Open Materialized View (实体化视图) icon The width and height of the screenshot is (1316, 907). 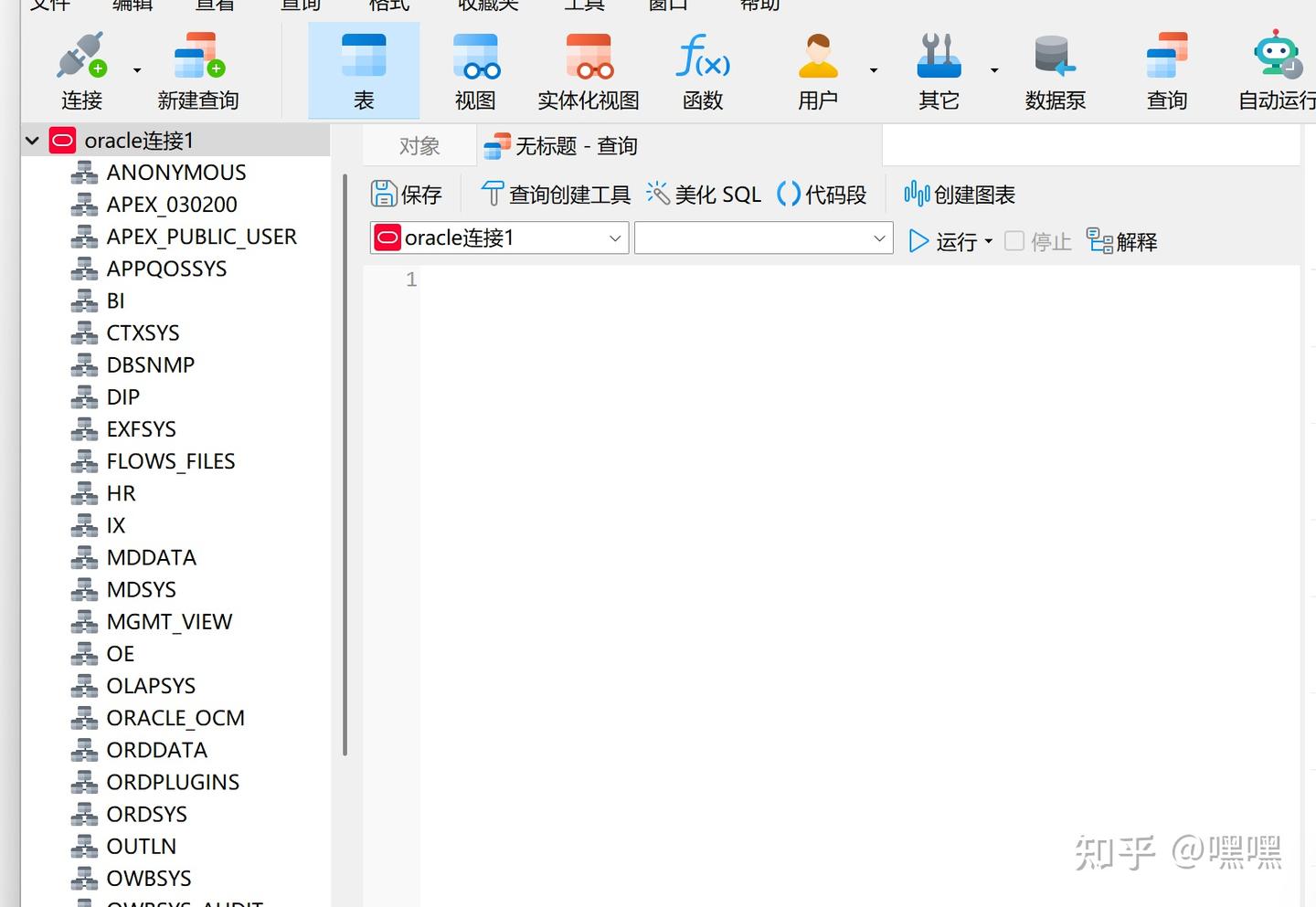(589, 56)
